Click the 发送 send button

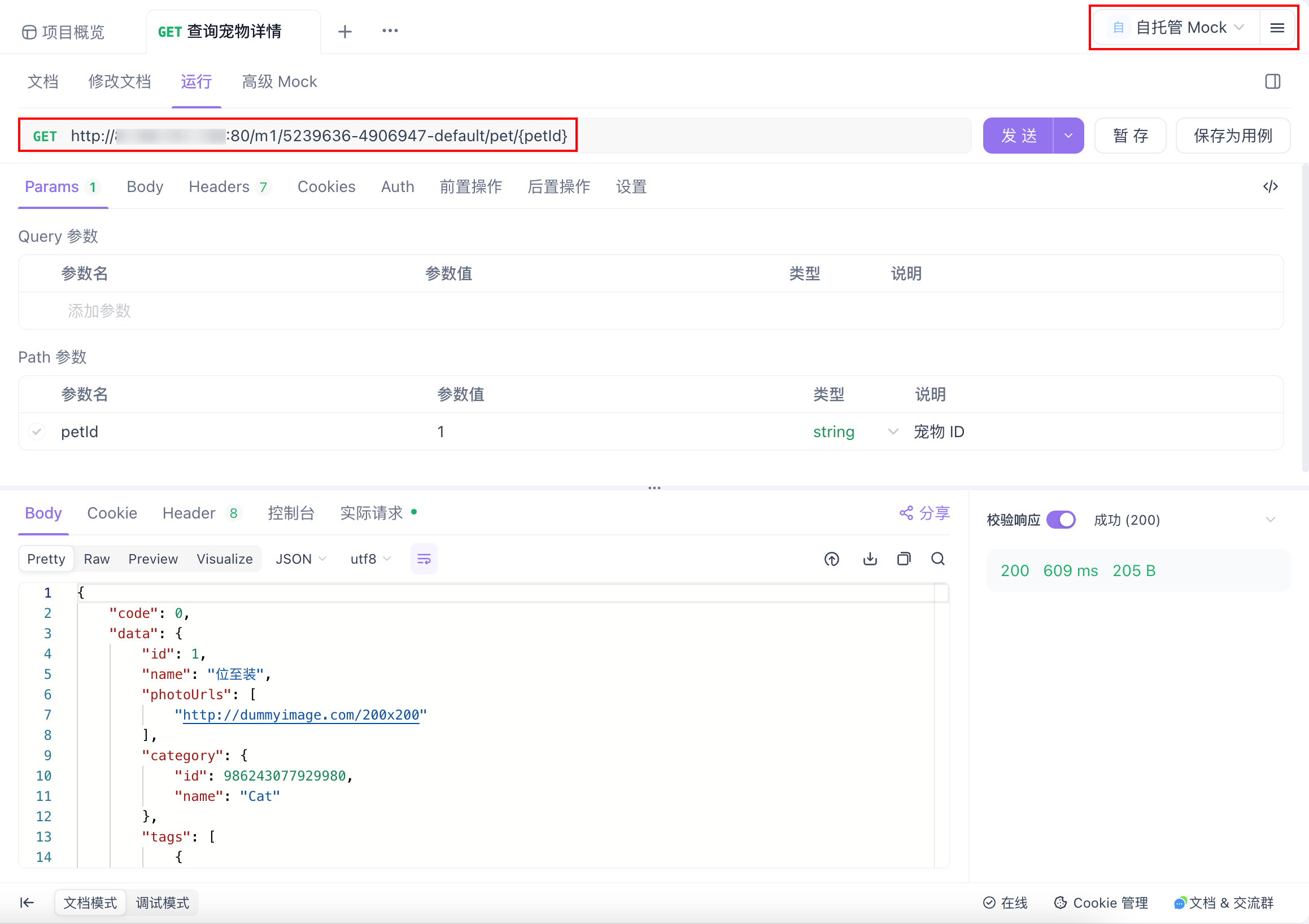[1018, 135]
